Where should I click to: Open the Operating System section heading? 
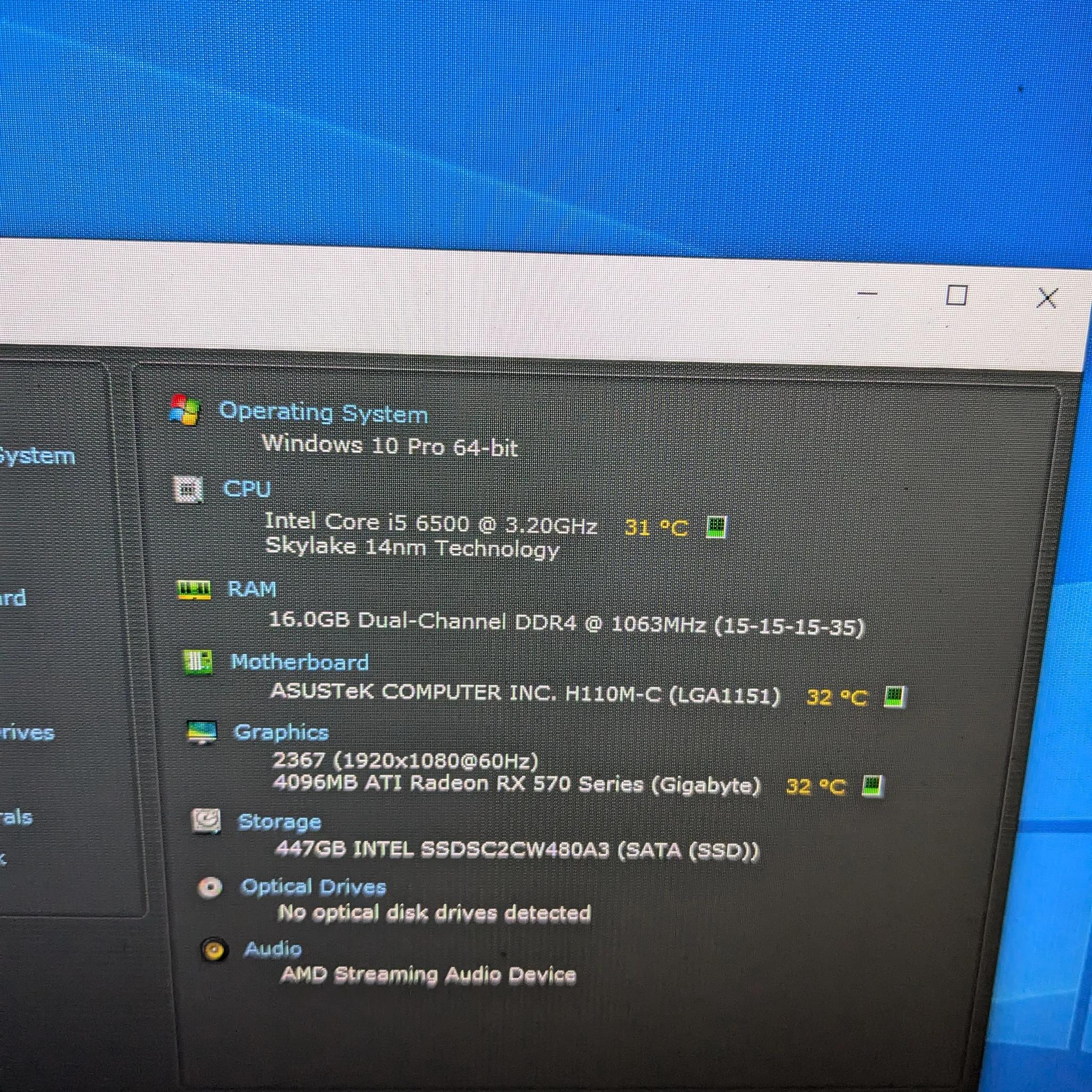pyautogui.click(x=323, y=413)
